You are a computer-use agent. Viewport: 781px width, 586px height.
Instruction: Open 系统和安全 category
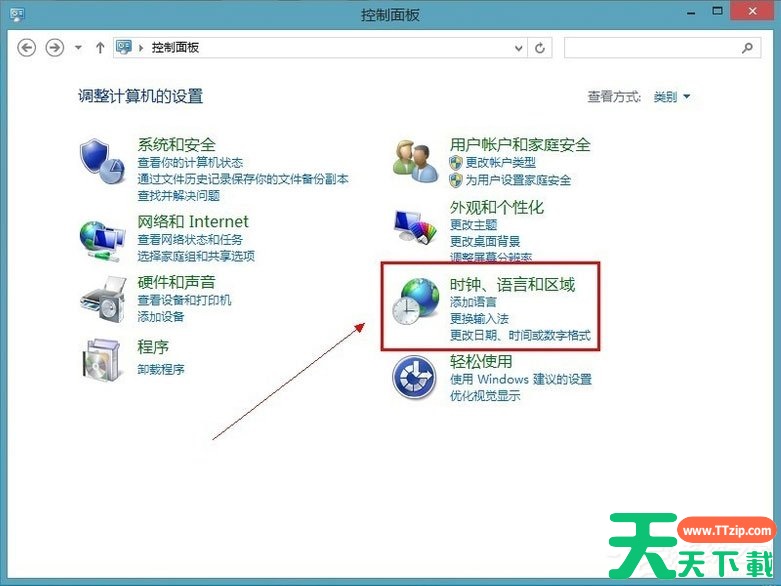coord(176,144)
